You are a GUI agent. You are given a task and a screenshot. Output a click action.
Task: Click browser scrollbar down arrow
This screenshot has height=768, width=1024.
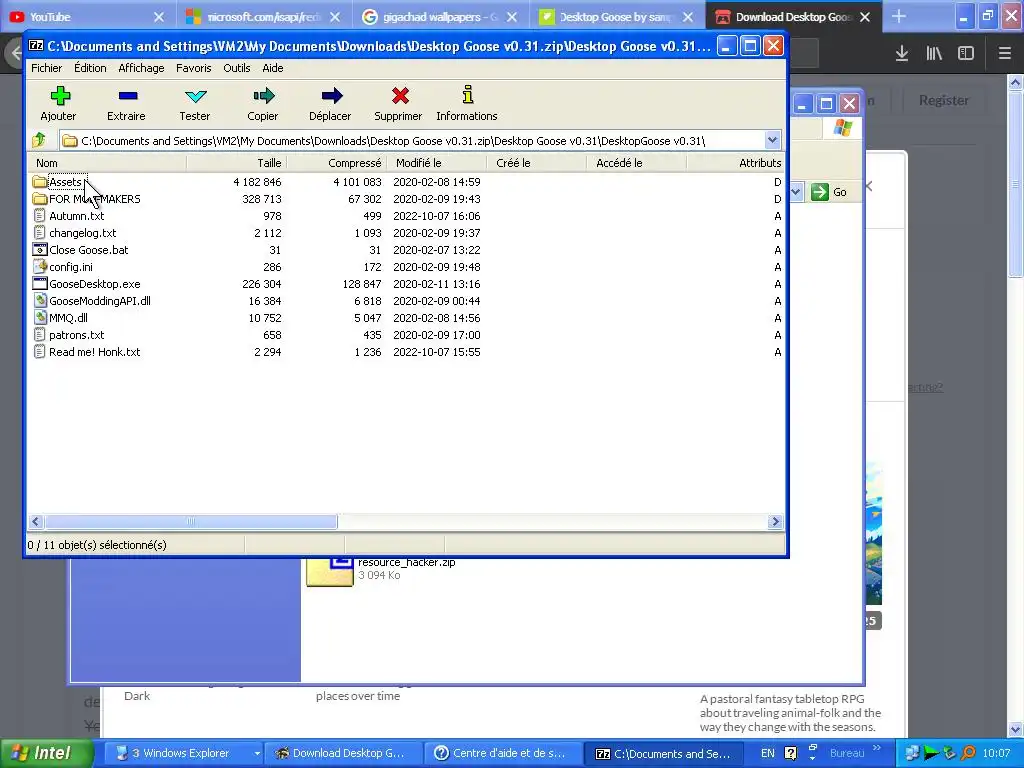coord(1015,729)
